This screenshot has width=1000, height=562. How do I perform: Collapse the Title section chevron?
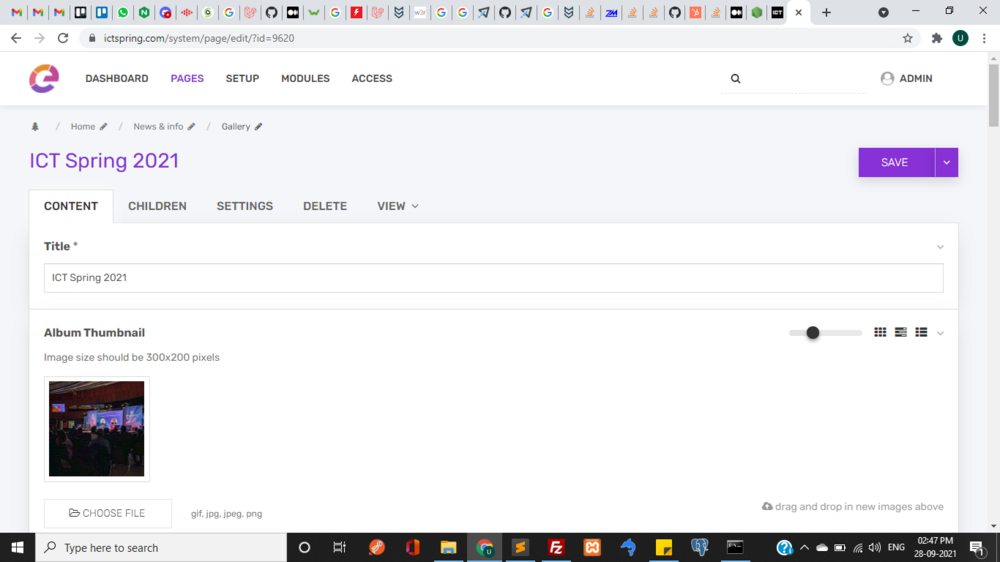coord(940,247)
